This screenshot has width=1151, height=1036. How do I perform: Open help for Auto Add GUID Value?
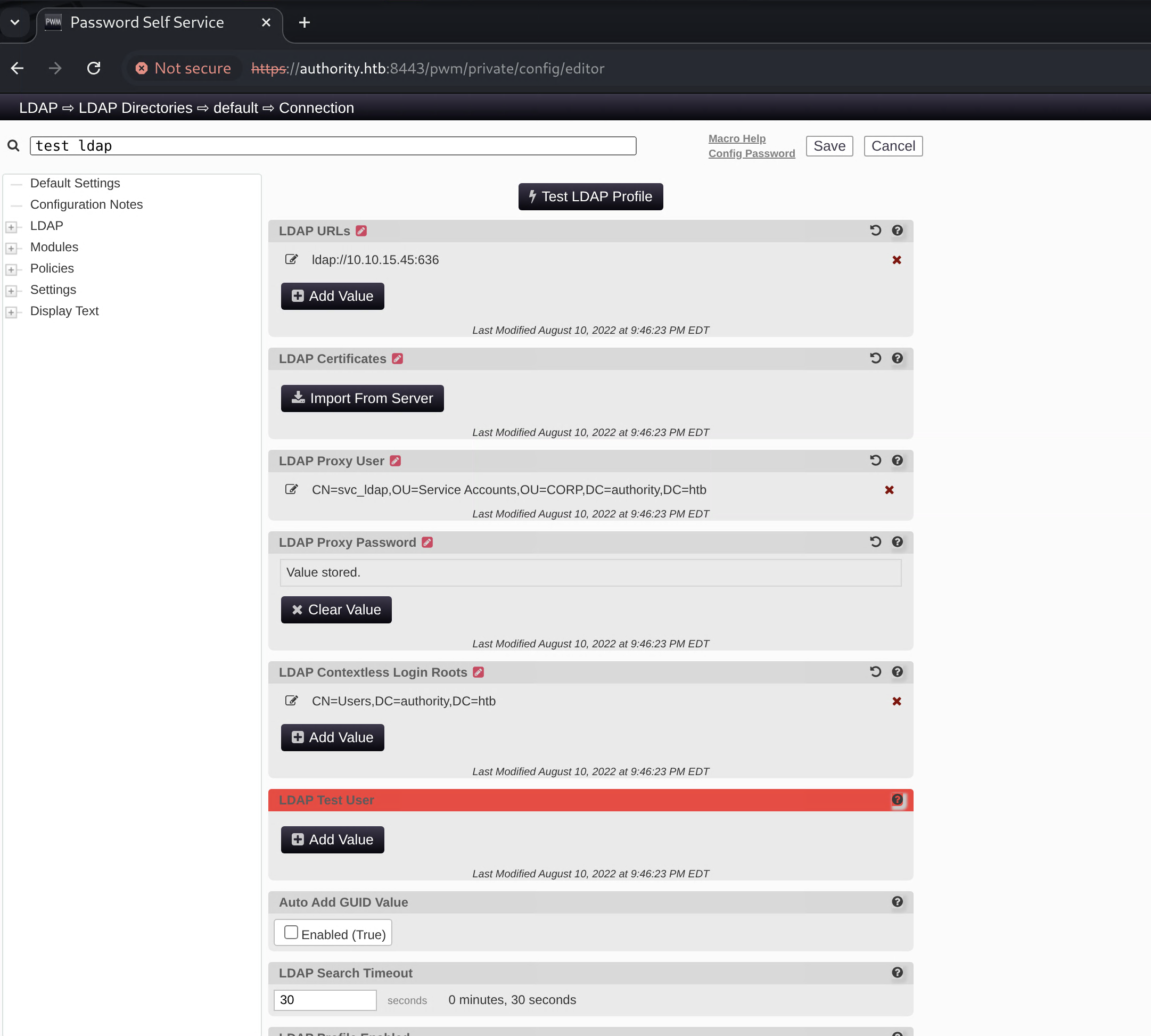pos(897,902)
